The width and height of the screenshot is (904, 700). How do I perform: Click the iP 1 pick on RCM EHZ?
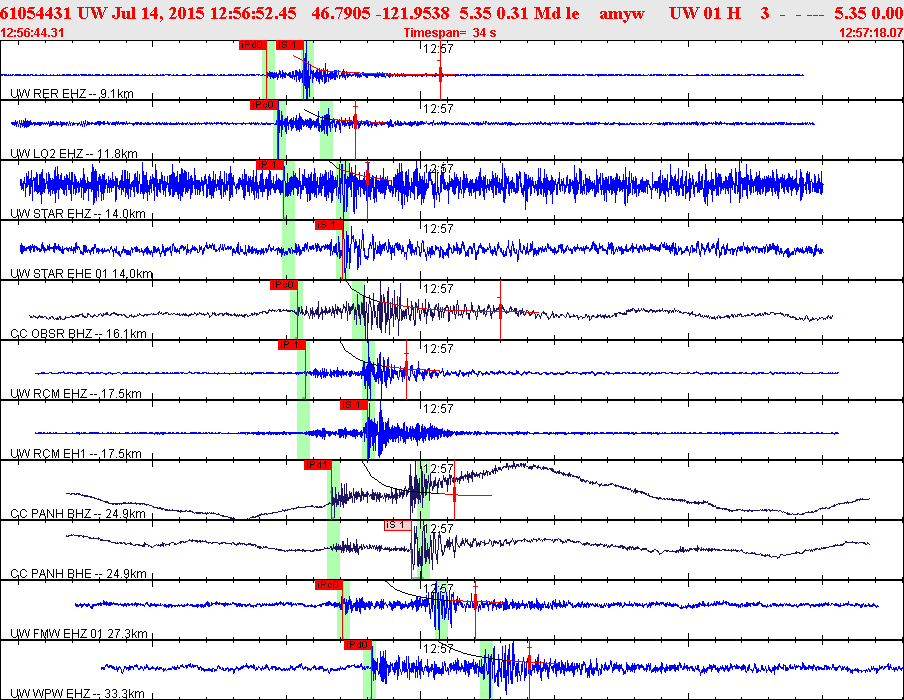click(x=291, y=345)
